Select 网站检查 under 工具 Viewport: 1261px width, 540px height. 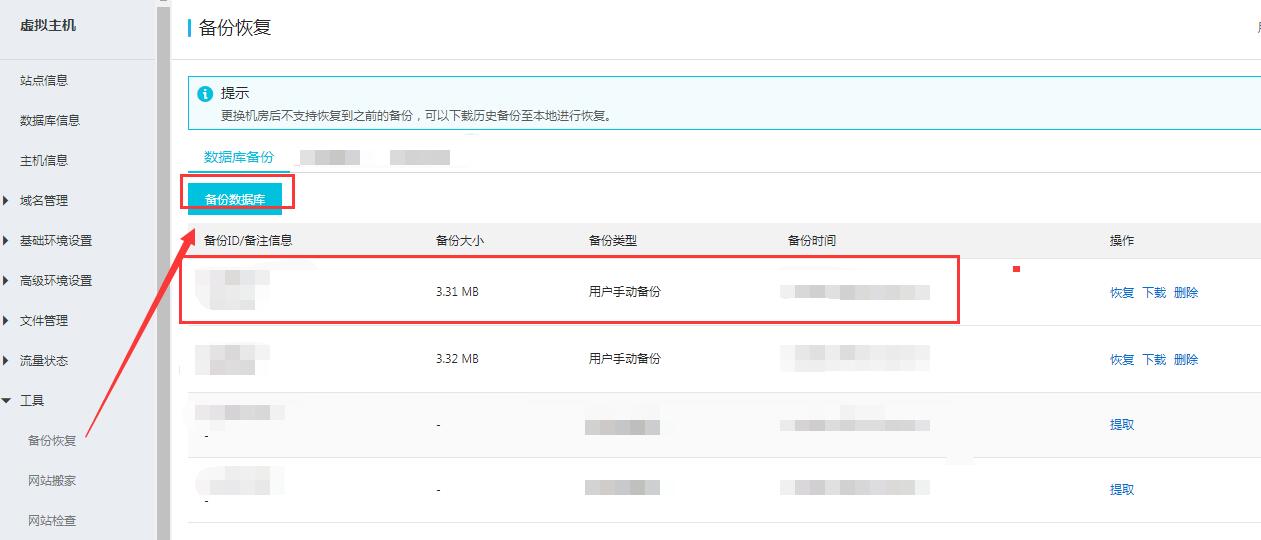tap(52, 520)
